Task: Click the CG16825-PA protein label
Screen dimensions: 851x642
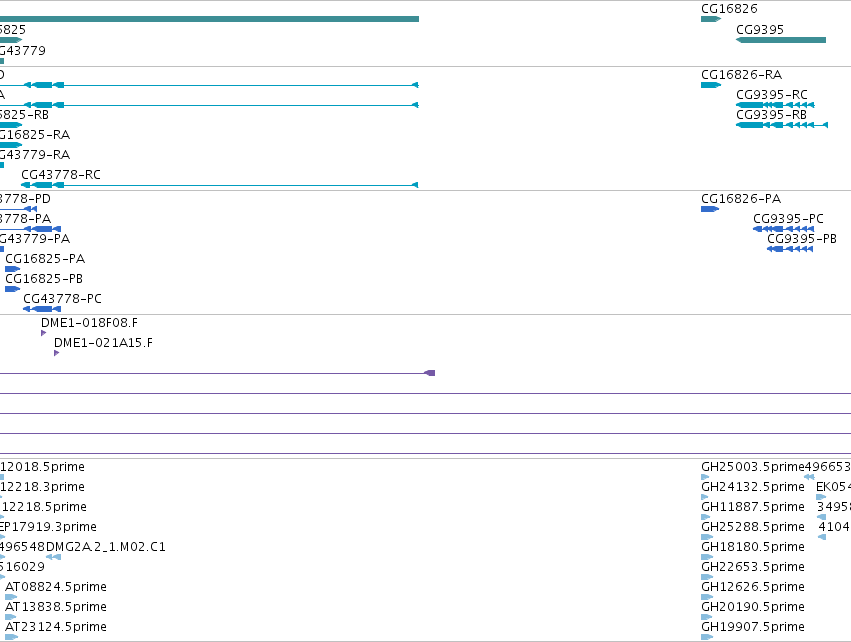Action: coord(45,259)
